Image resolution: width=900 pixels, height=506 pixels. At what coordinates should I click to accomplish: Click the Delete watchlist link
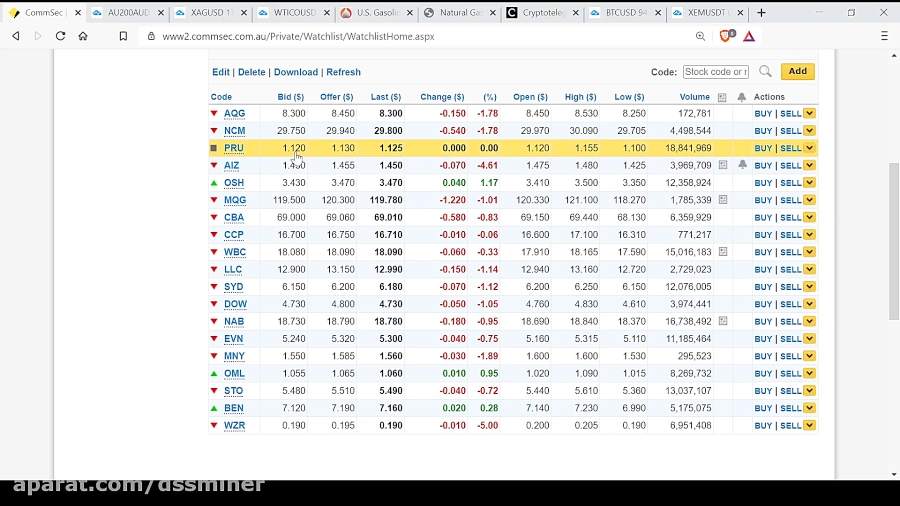tap(251, 72)
